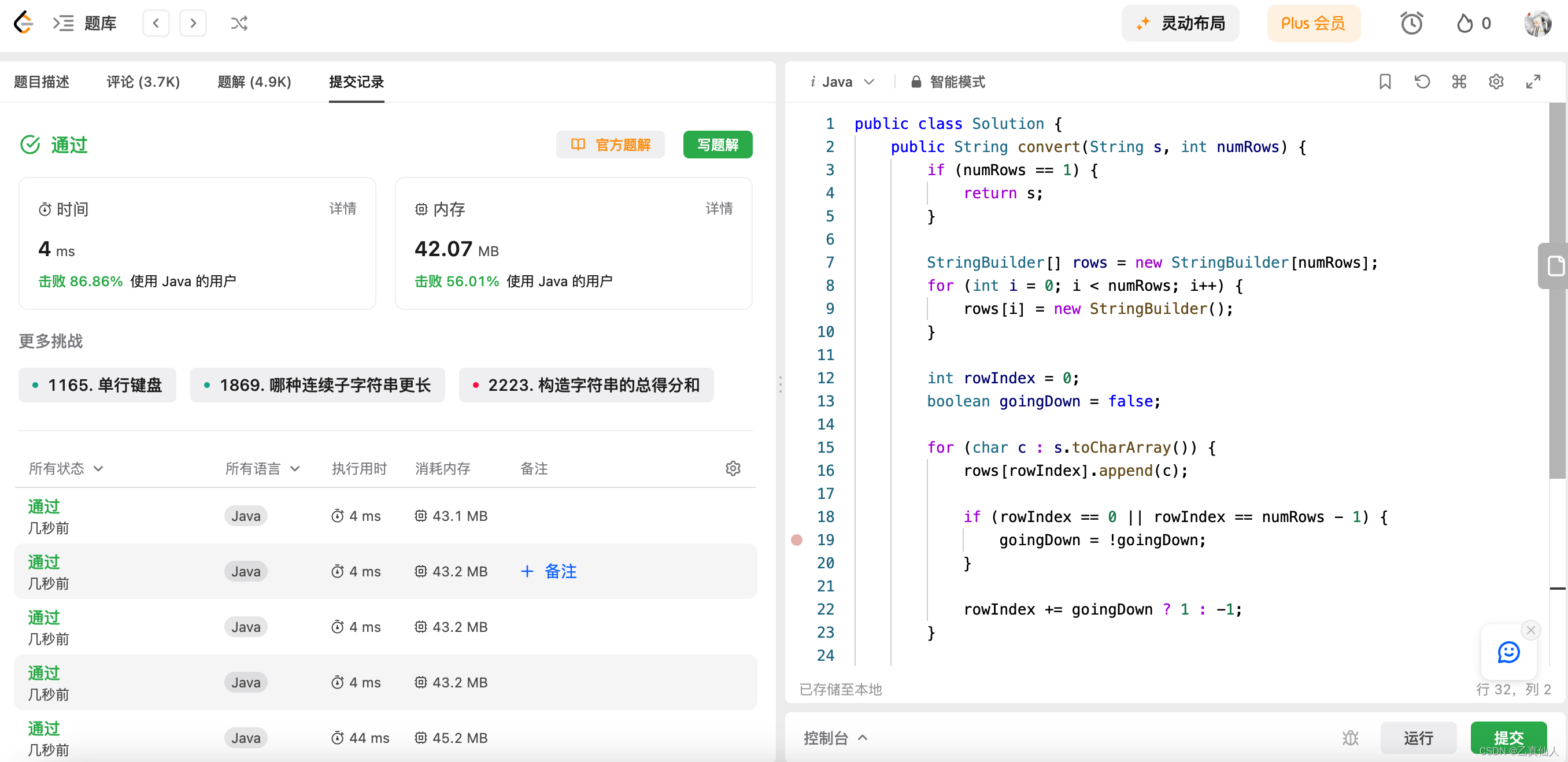
Task: Go to the previous problem arrow
Action: pyautogui.click(x=156, y=23)
